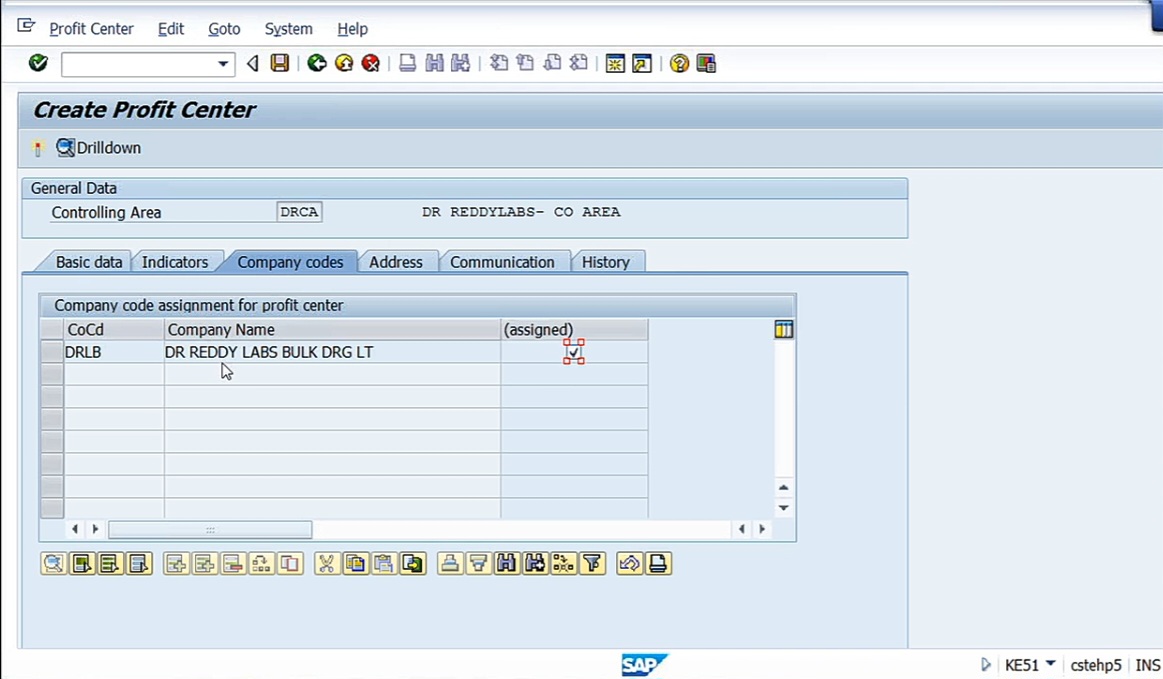The width and height of the screenshot is (1163, 679).
Task: Open the Customize local layout icon
Action: [706, 64]
